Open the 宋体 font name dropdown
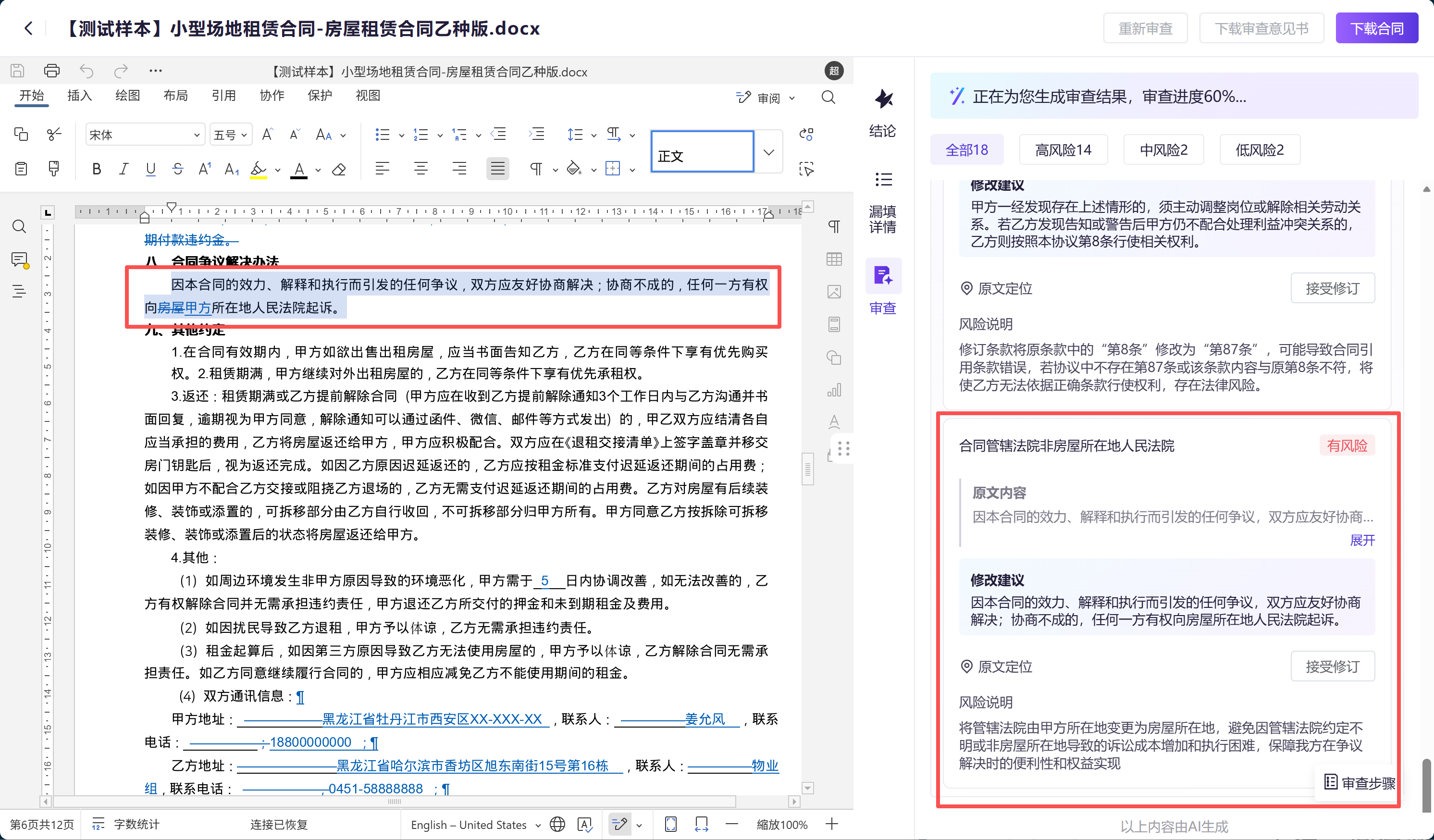The width and height of the screenshot is (1434, 840). tap(197, 135)
